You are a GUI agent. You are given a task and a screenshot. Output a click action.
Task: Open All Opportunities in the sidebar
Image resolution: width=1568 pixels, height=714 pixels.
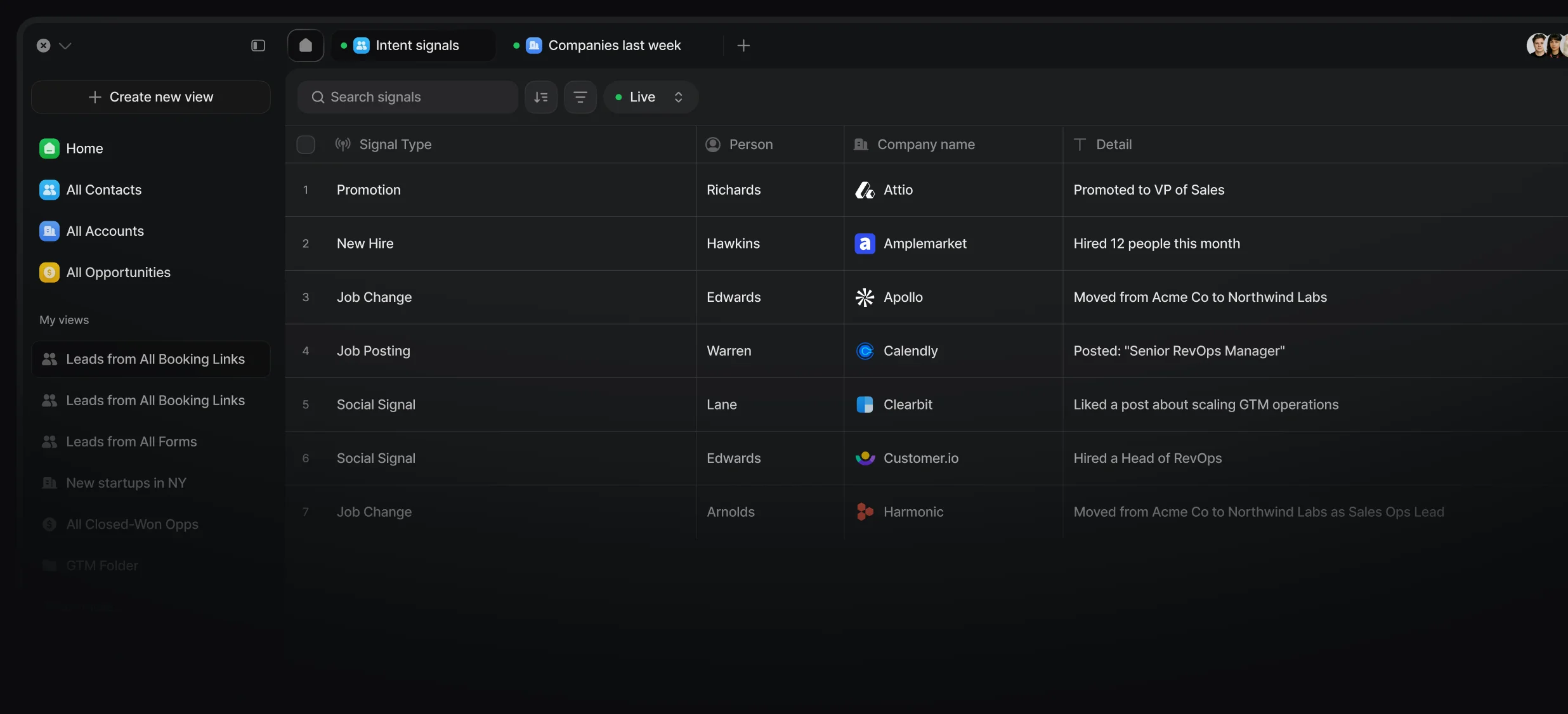(151, 272)
